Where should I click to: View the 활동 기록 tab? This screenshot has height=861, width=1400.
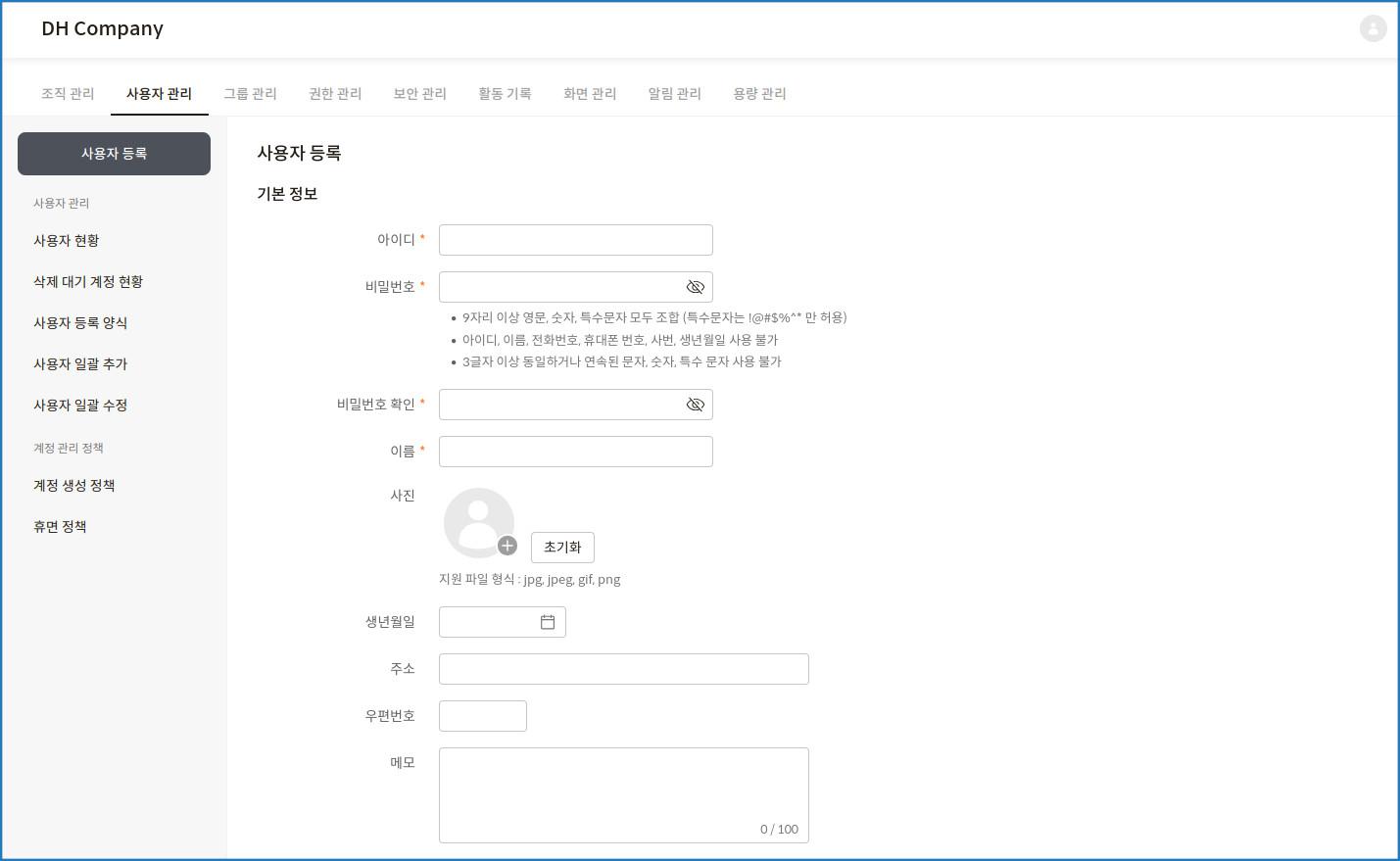(505, 94)
